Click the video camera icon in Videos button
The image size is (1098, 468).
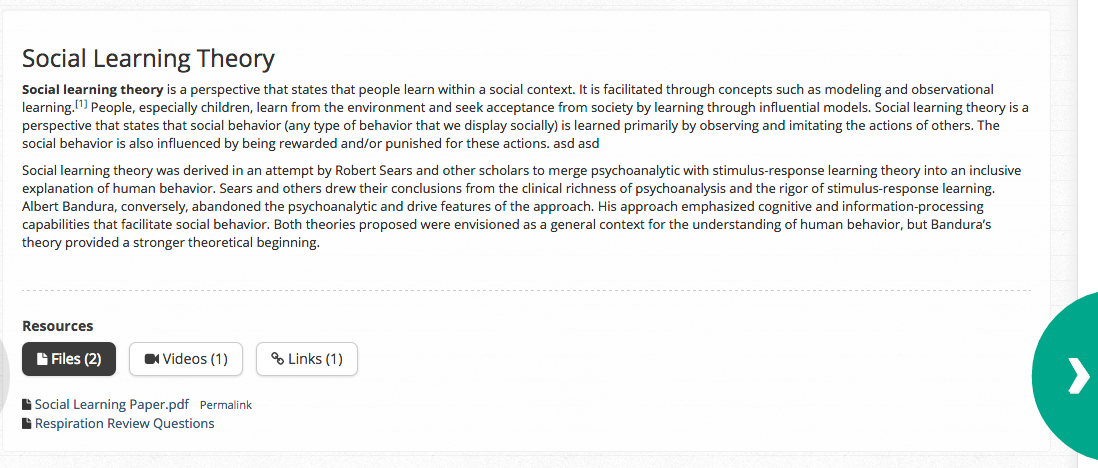pyautogui.click(x=152, y=359)
